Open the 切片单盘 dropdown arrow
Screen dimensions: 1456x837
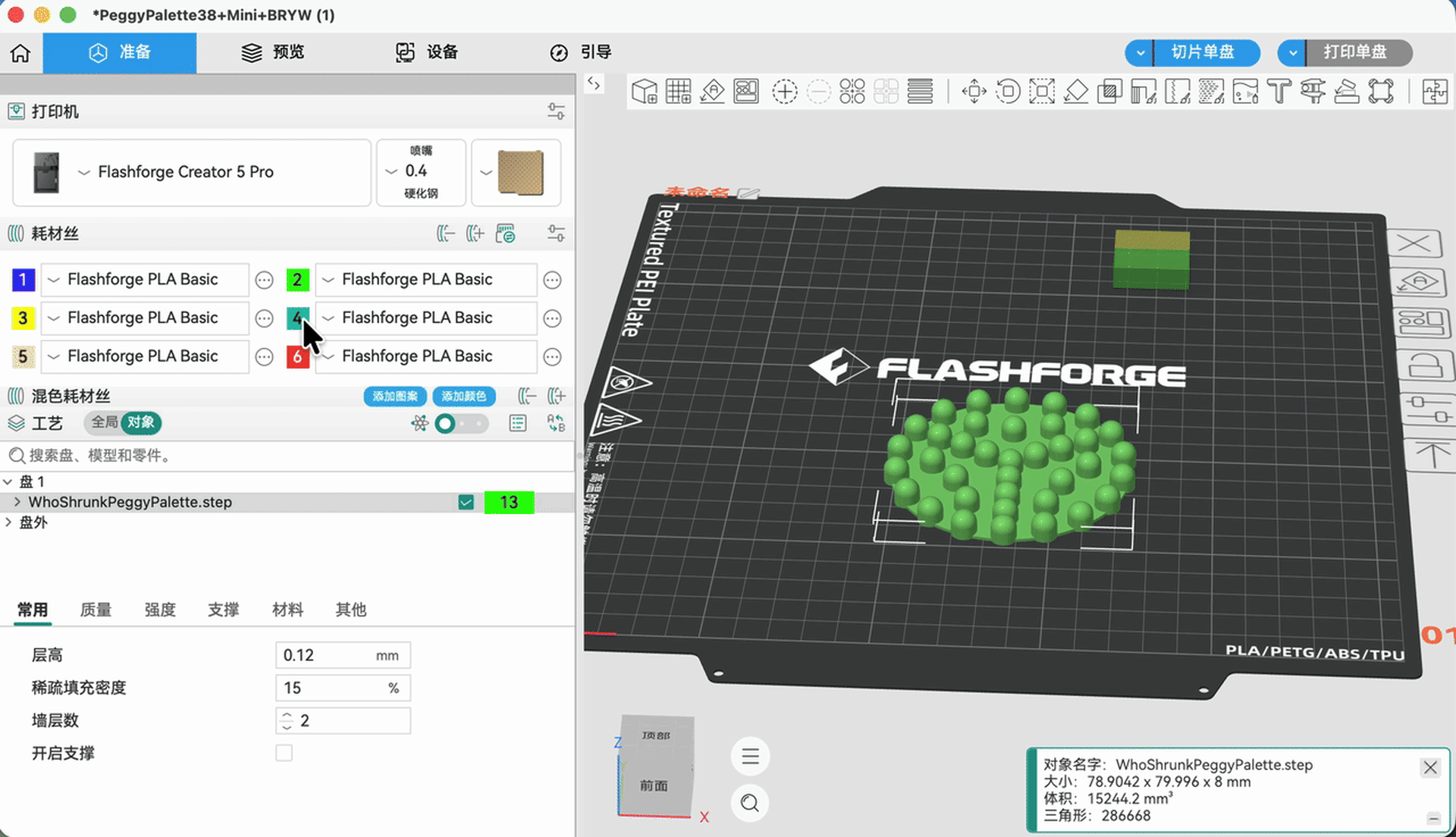(x=1140, y=53)
